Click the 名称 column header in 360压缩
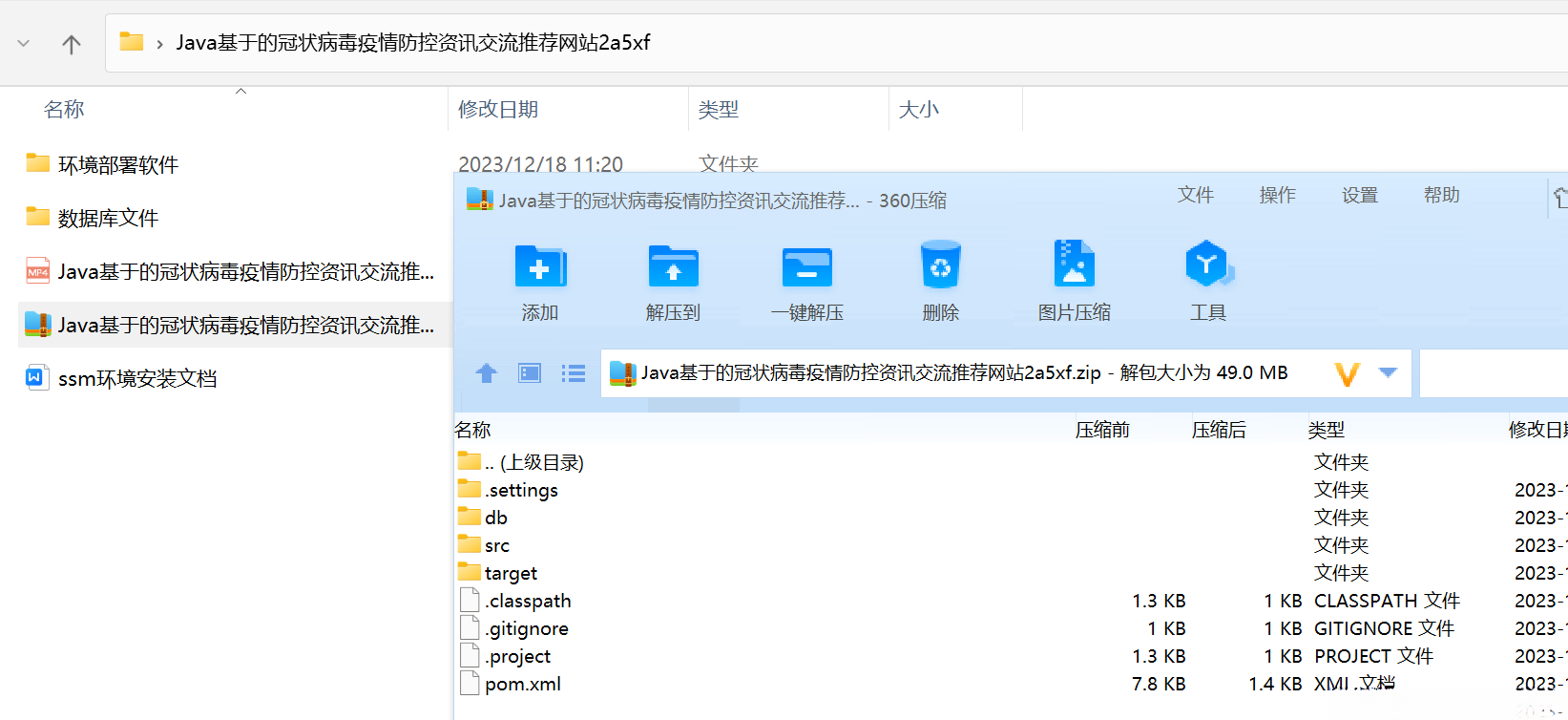This screenshot has height=720, width=1568. click(x=473, y=430)
